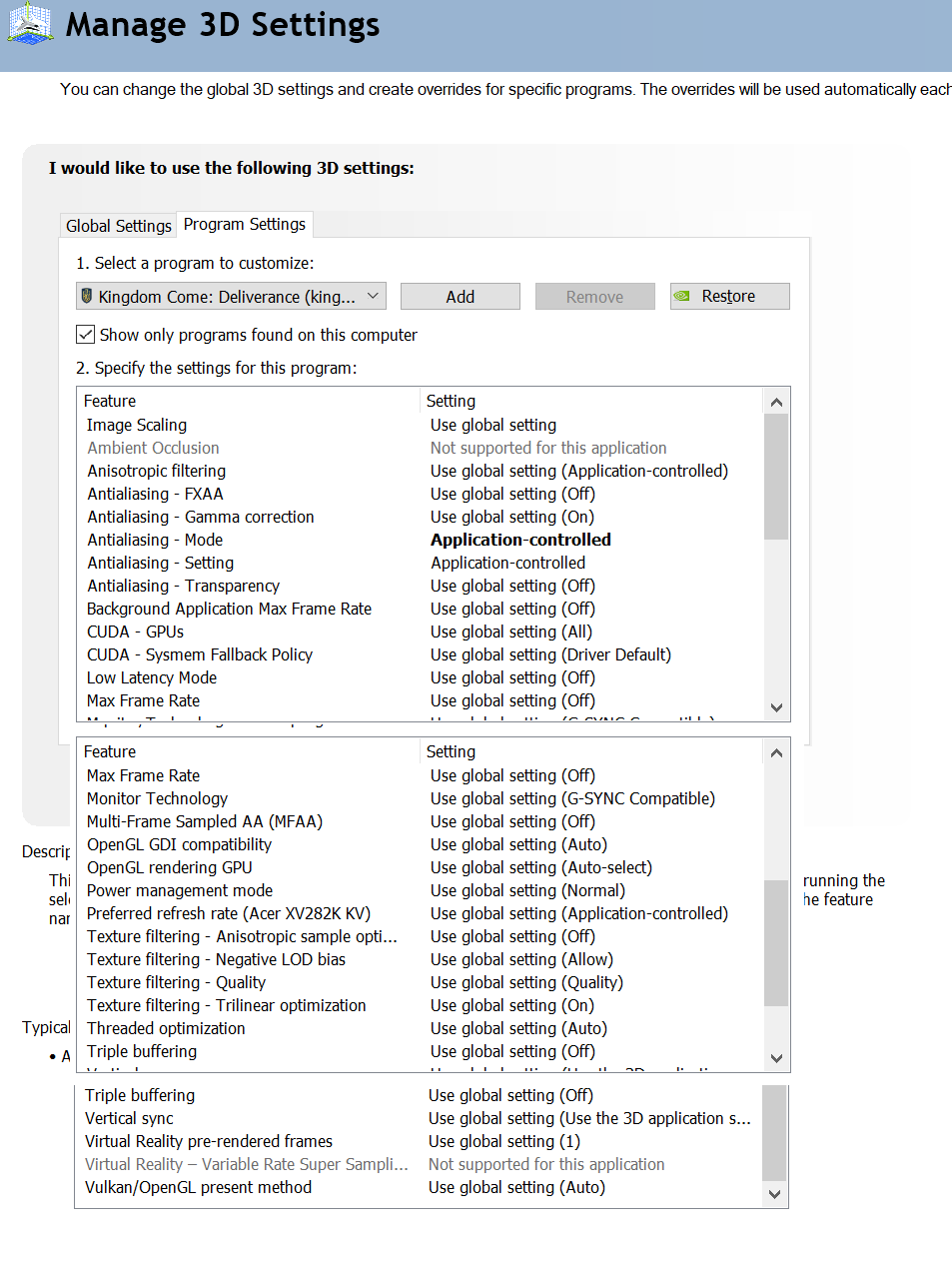Select Multi-Frame Sampled AA (MFAA) row
This screenshot has width=952, height=1267.
(x=421, y=821)
